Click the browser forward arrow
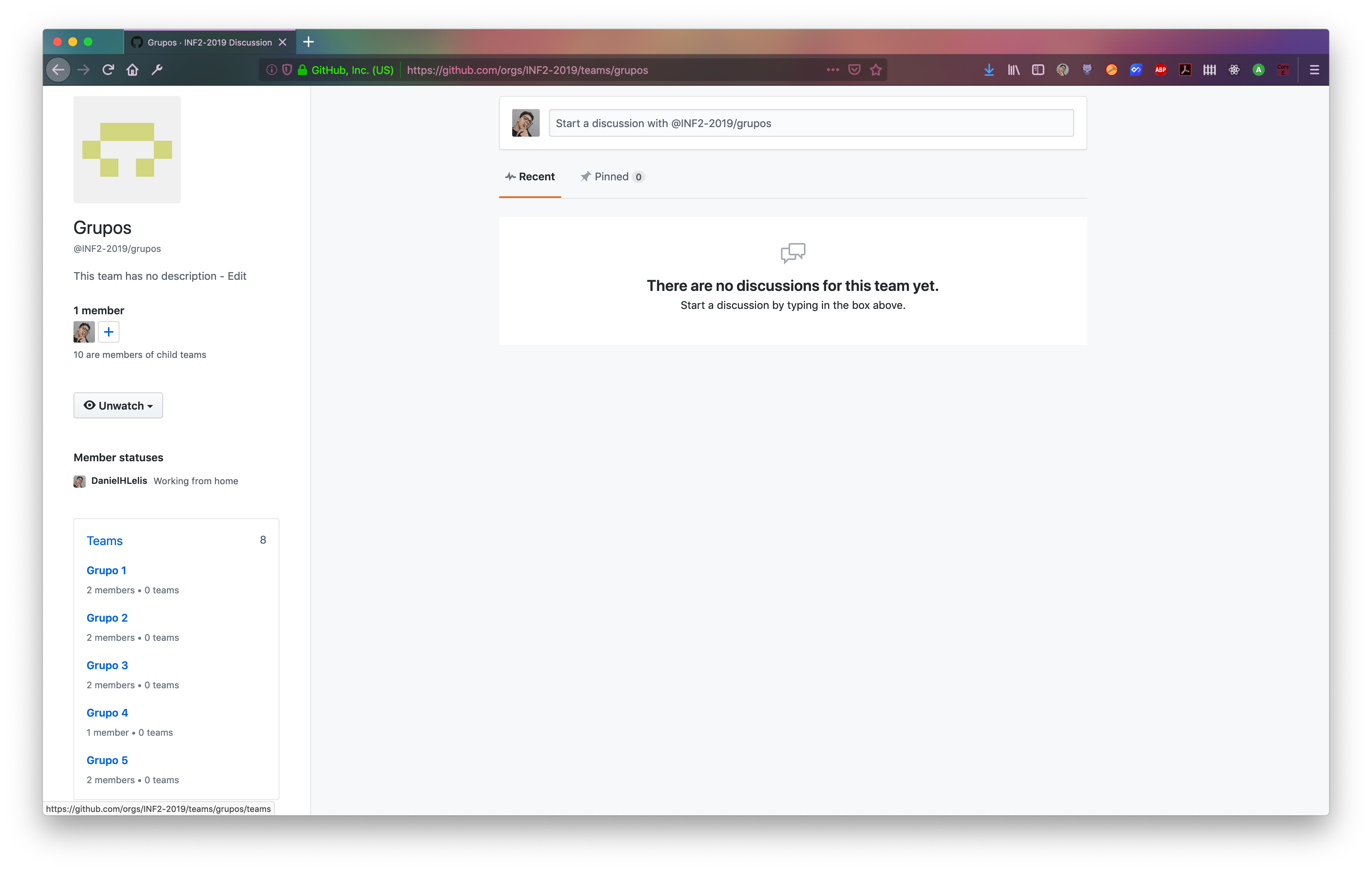The width and height of the screenshot is (1372, 872). click(x=83, y=70)
